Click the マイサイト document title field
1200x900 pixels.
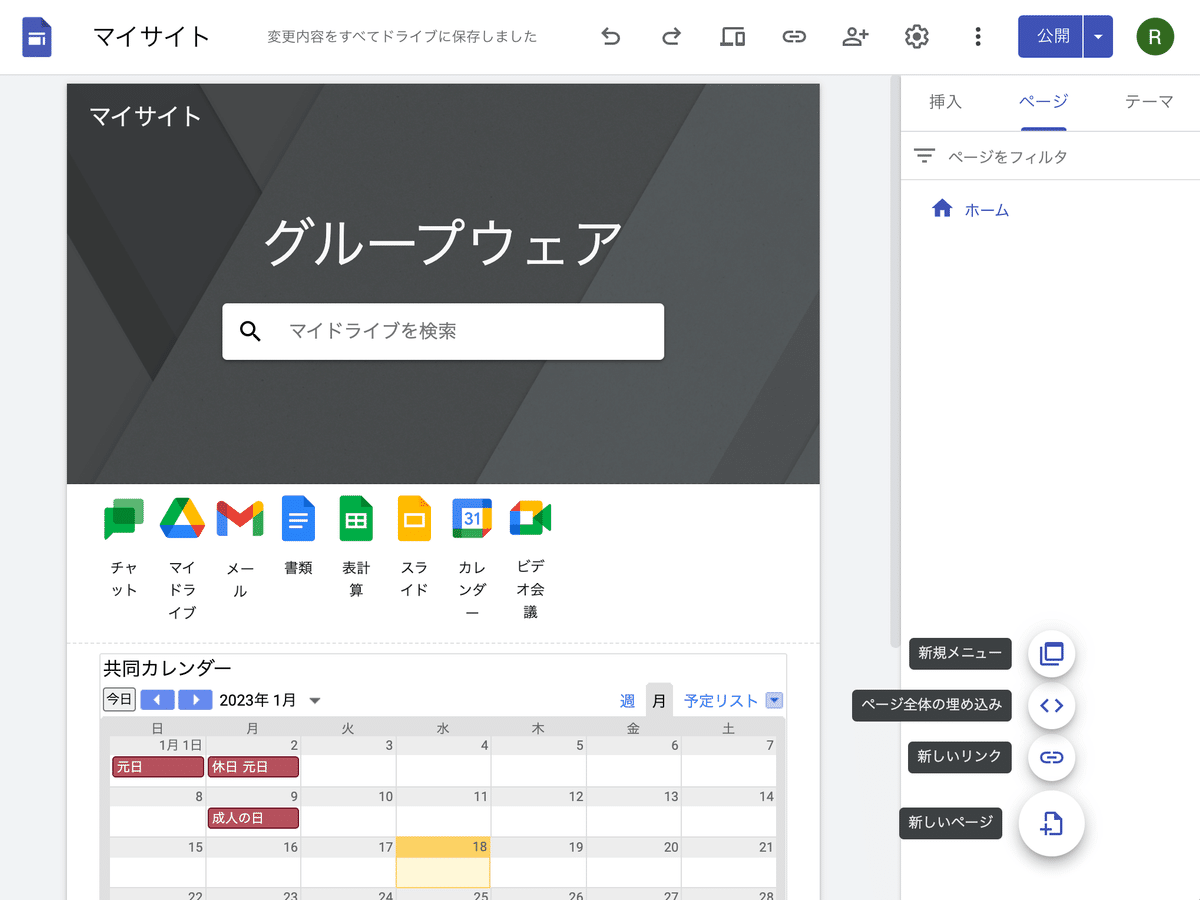coord(152,37)
